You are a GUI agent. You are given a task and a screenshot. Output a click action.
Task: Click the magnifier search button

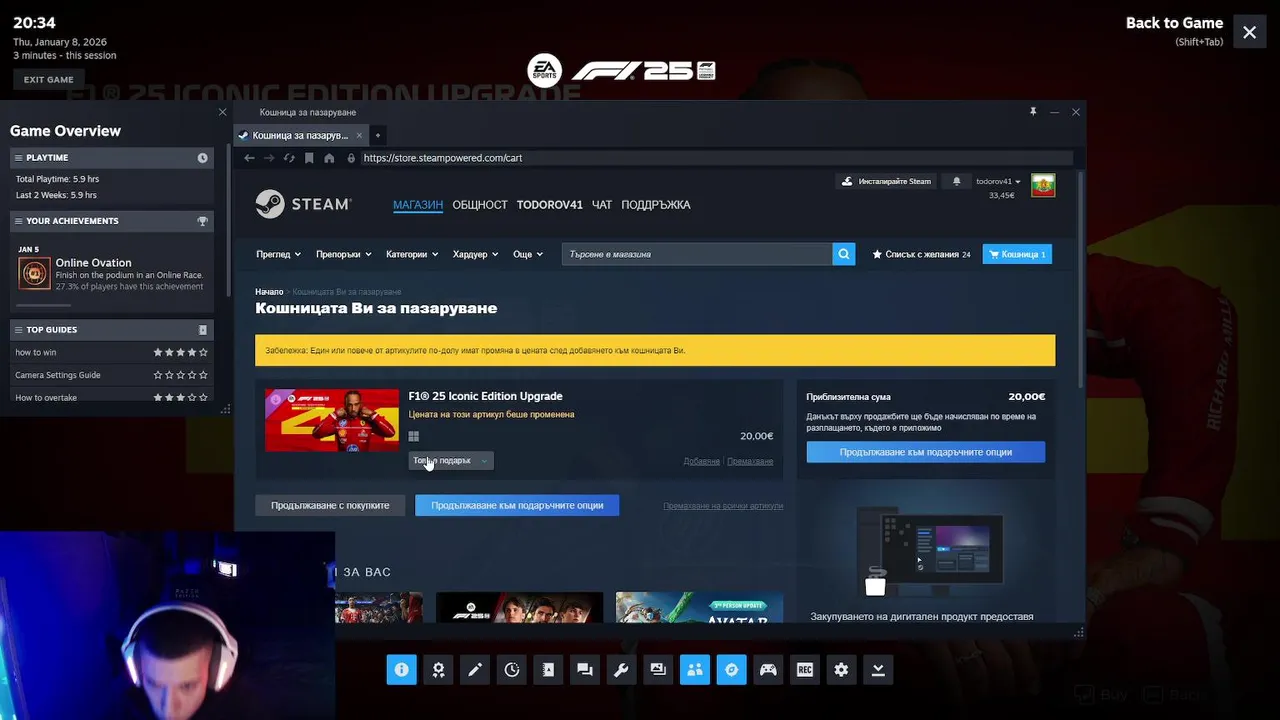pyautogui.click(x=845, y=254)
